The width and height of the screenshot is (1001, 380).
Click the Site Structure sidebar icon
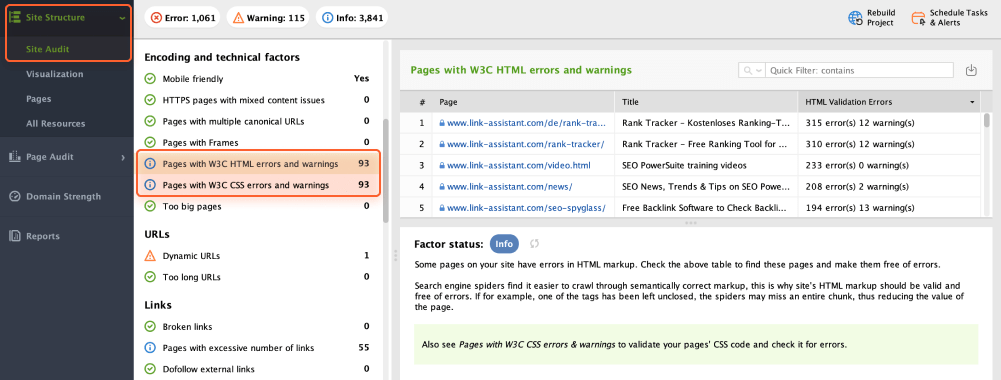point(14,17)
